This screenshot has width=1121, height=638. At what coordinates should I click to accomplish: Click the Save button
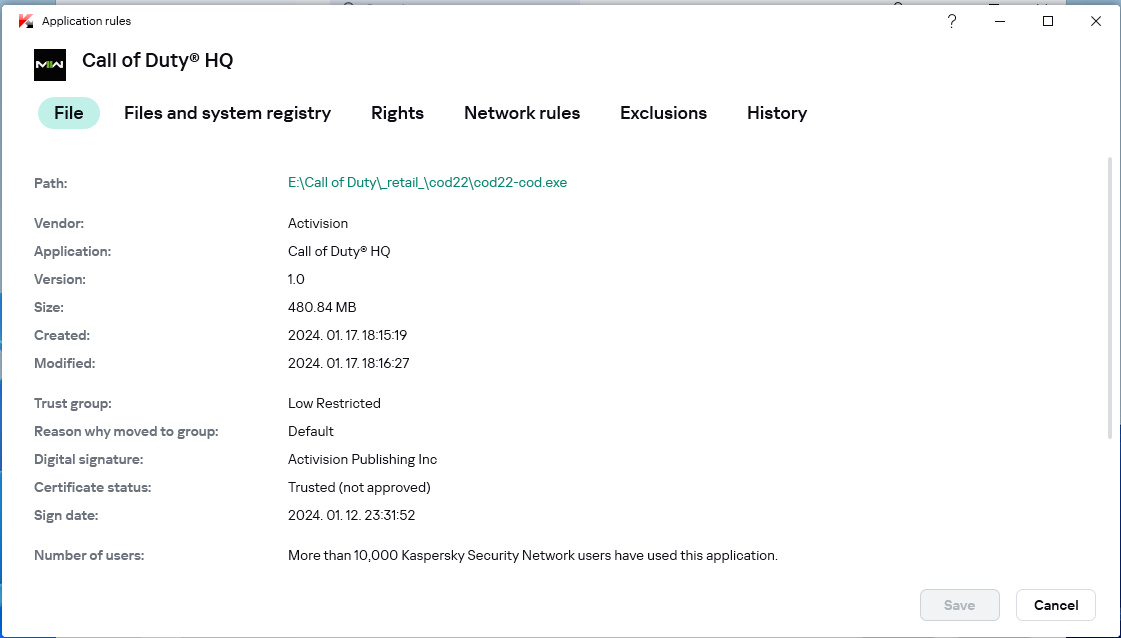click(x=959, y=605)
